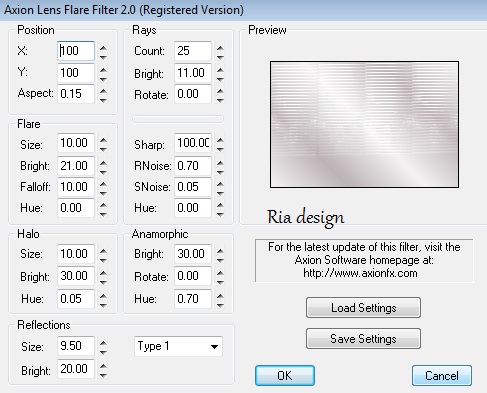Click Anamorphic Hue input field
Viewport: 487px width, 393px height.
tap(193, 299)
